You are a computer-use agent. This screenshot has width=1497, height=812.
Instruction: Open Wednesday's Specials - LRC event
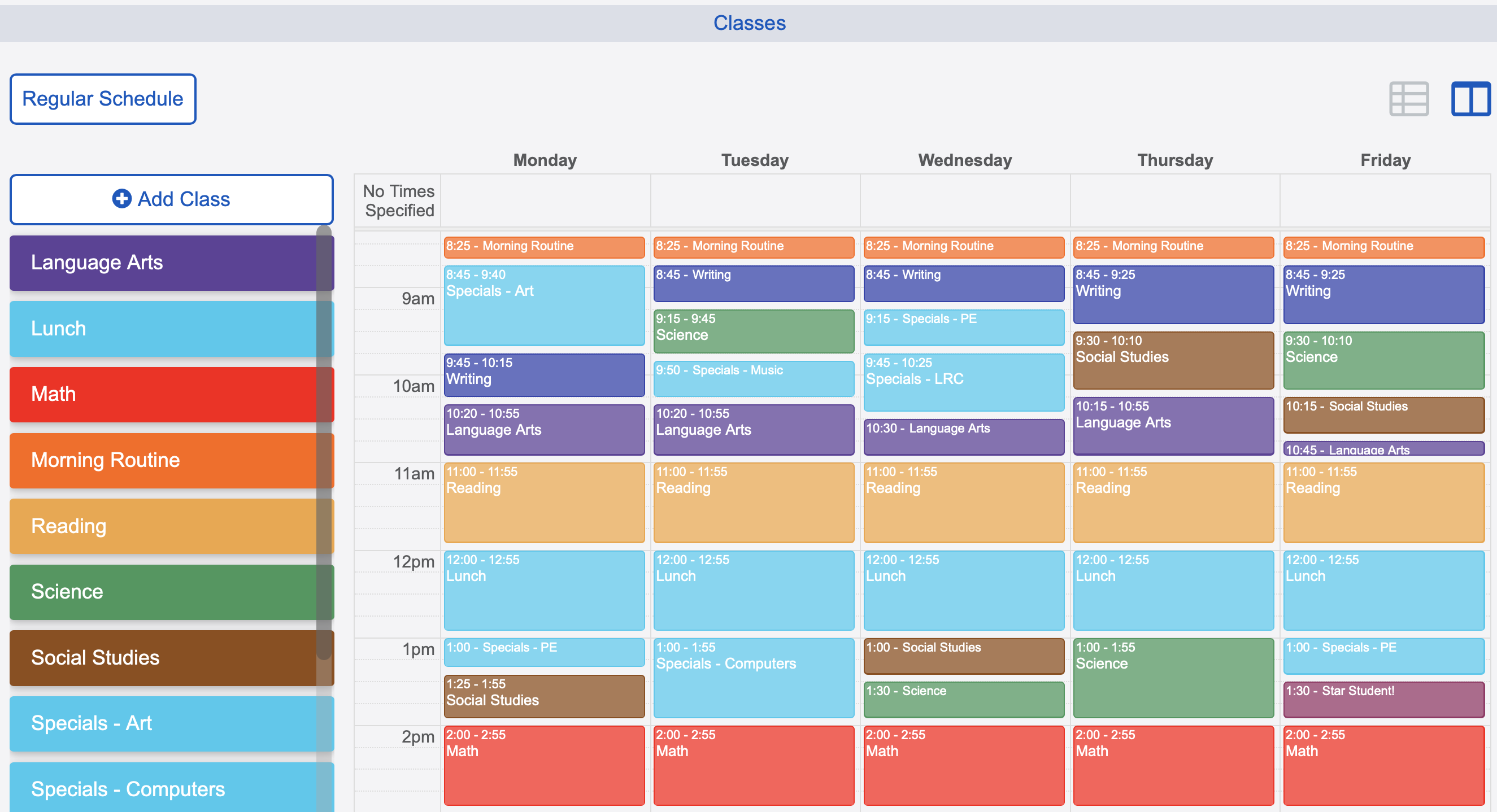click(x=963, y=382)
